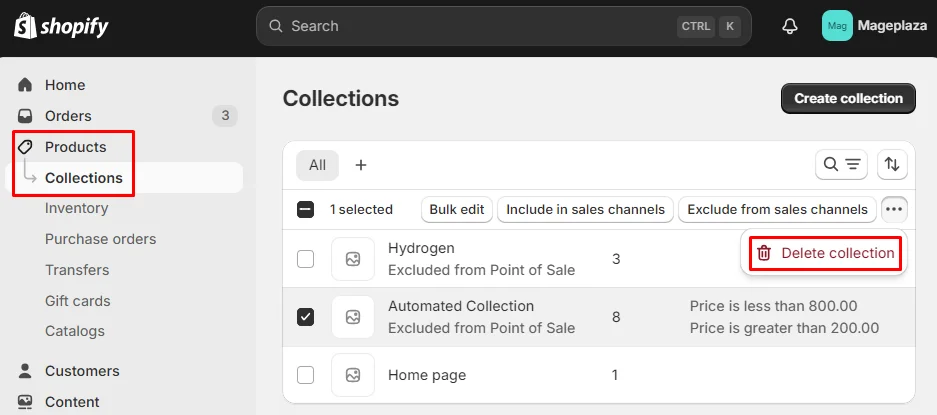The image size is (937, 415).
Task: Click the Content icon in sidebar
Action: click(x=25, y=402)
